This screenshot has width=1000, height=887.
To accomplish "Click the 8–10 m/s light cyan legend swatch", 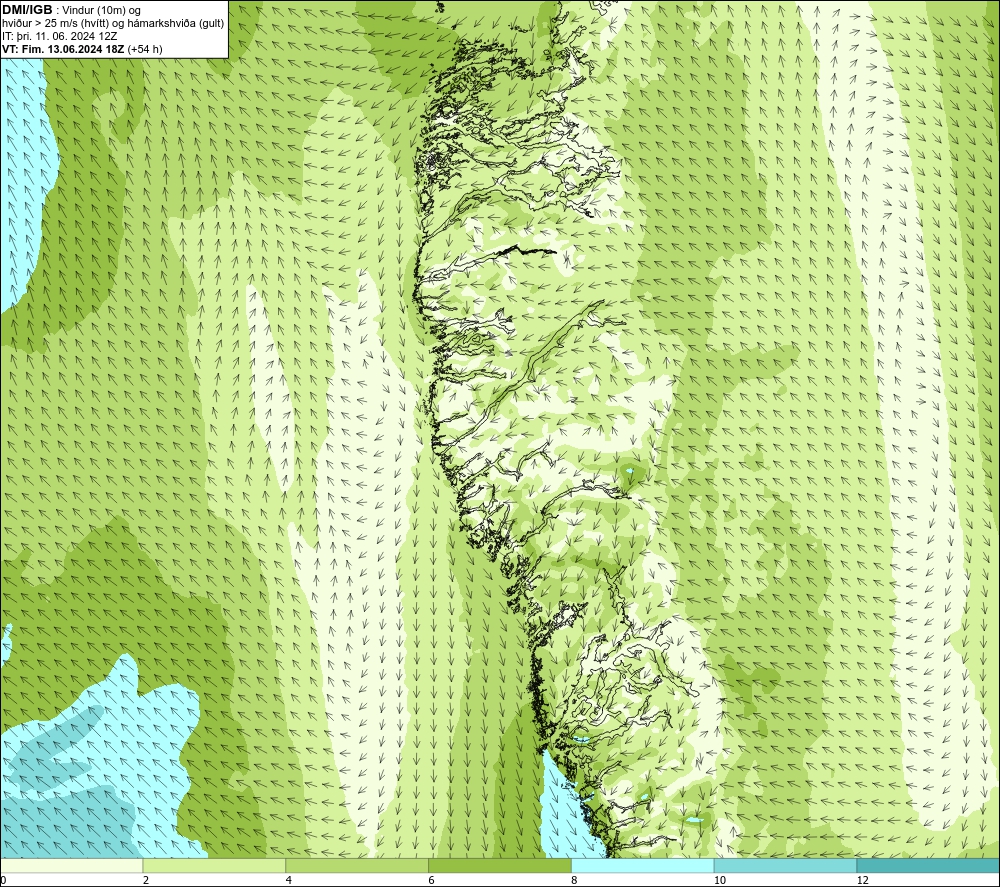I will (643, 865).
